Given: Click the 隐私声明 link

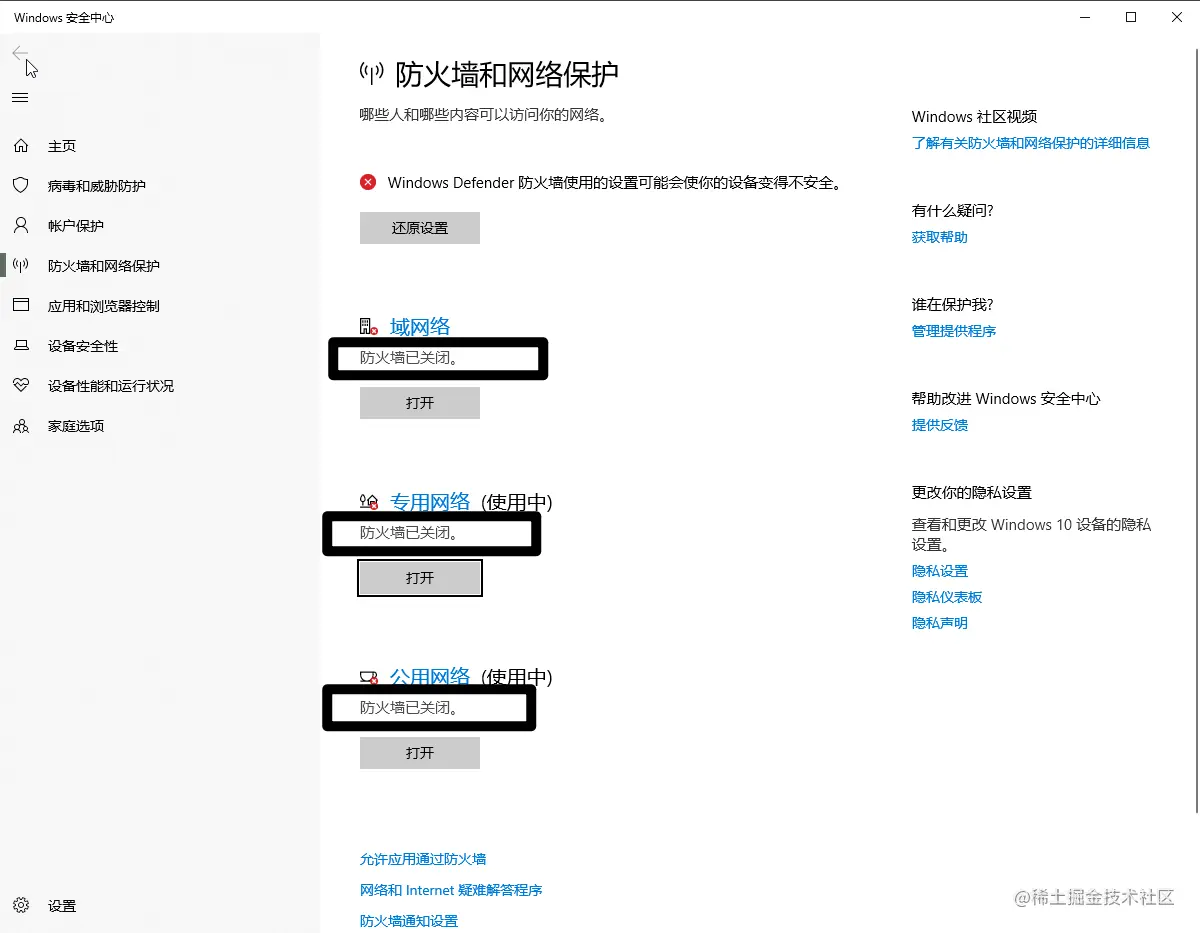Looking at the screenshot, I should [940, 623].
